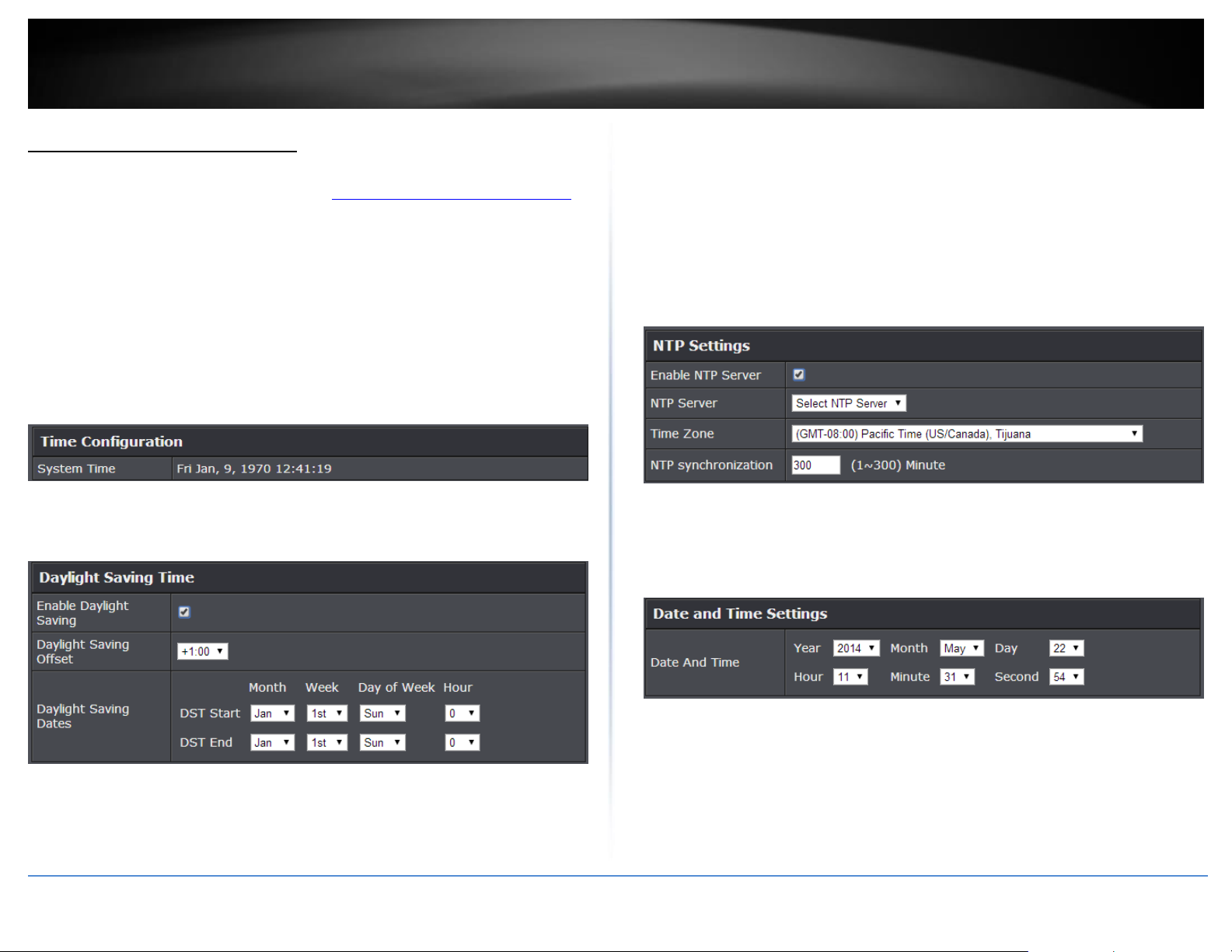1232x952 pixels.
Task: Click the System Time value 'Fri Jan, 9, 1970 12:41:19'
Action: pos(254,469)
